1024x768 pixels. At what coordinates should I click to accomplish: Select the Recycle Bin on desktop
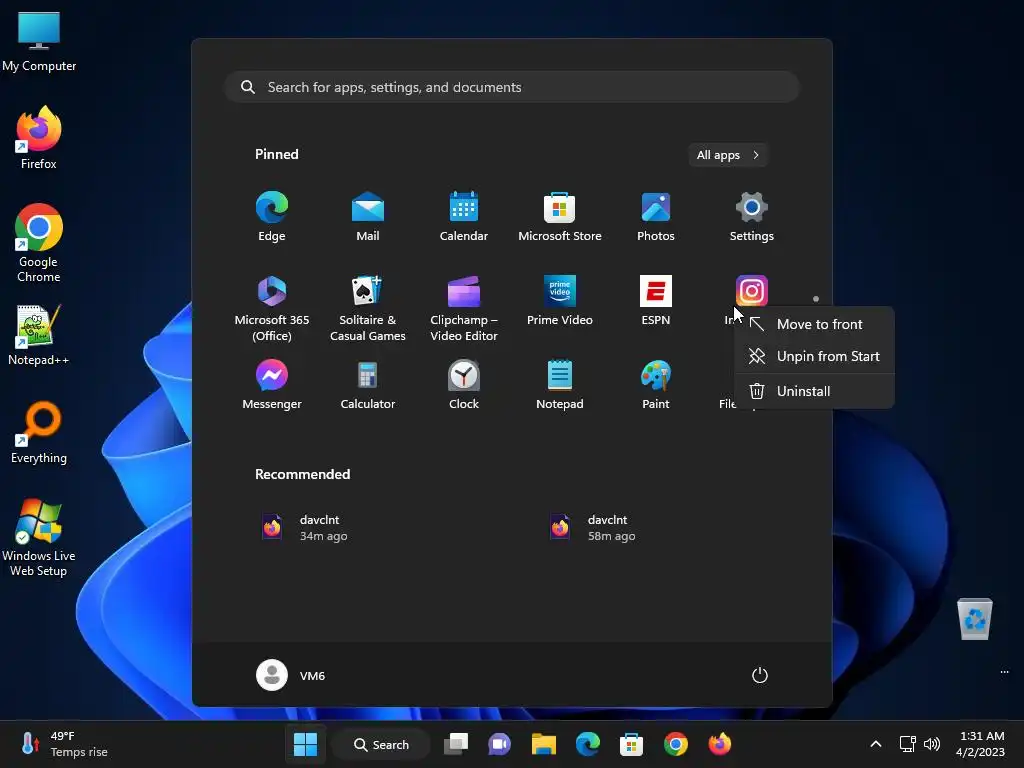pos(974,618)
